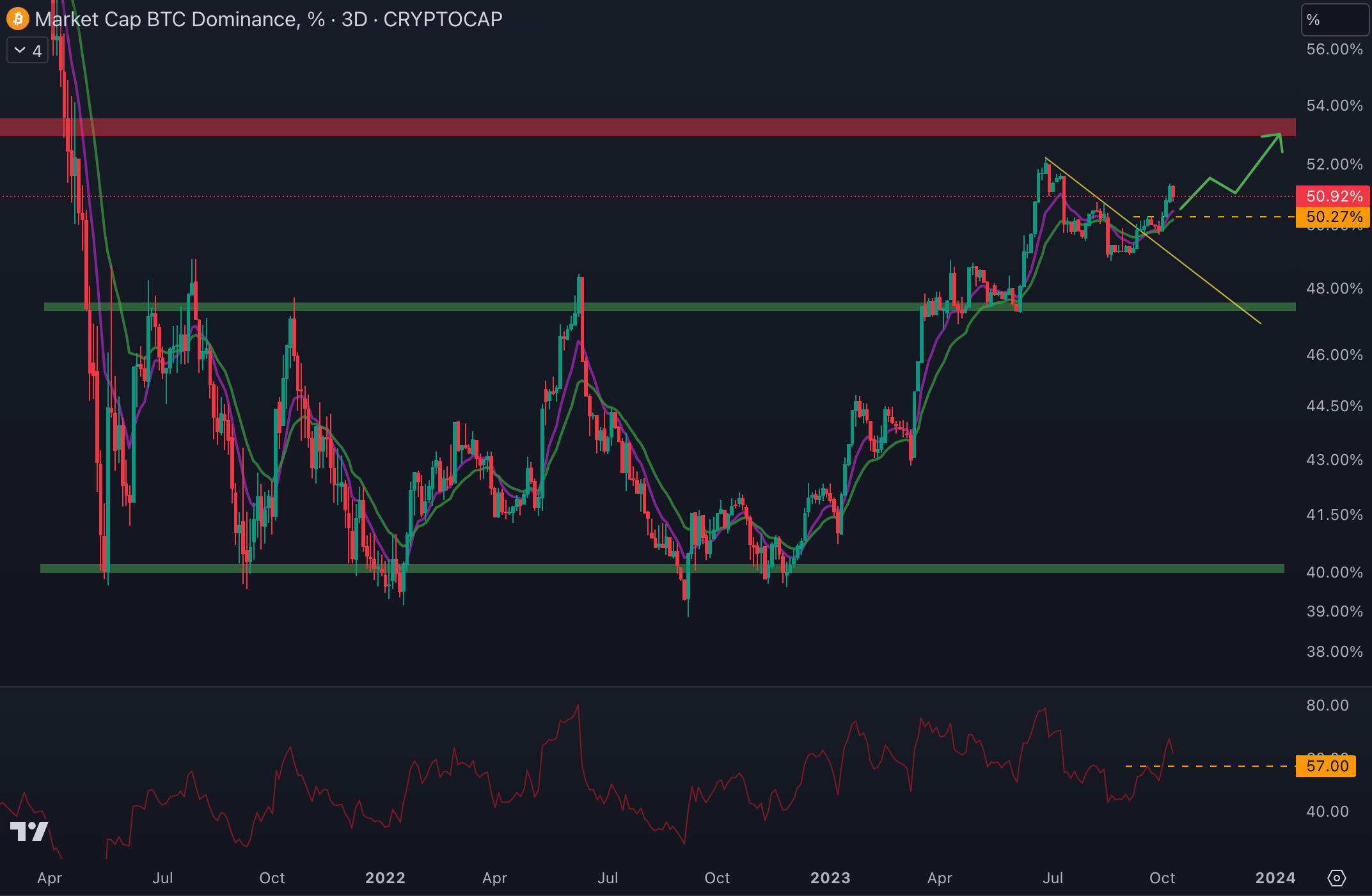Viewport: 1372px width, 896px height.
Task: Click the 2022 label on time axis
Action: tap(385, 878)
